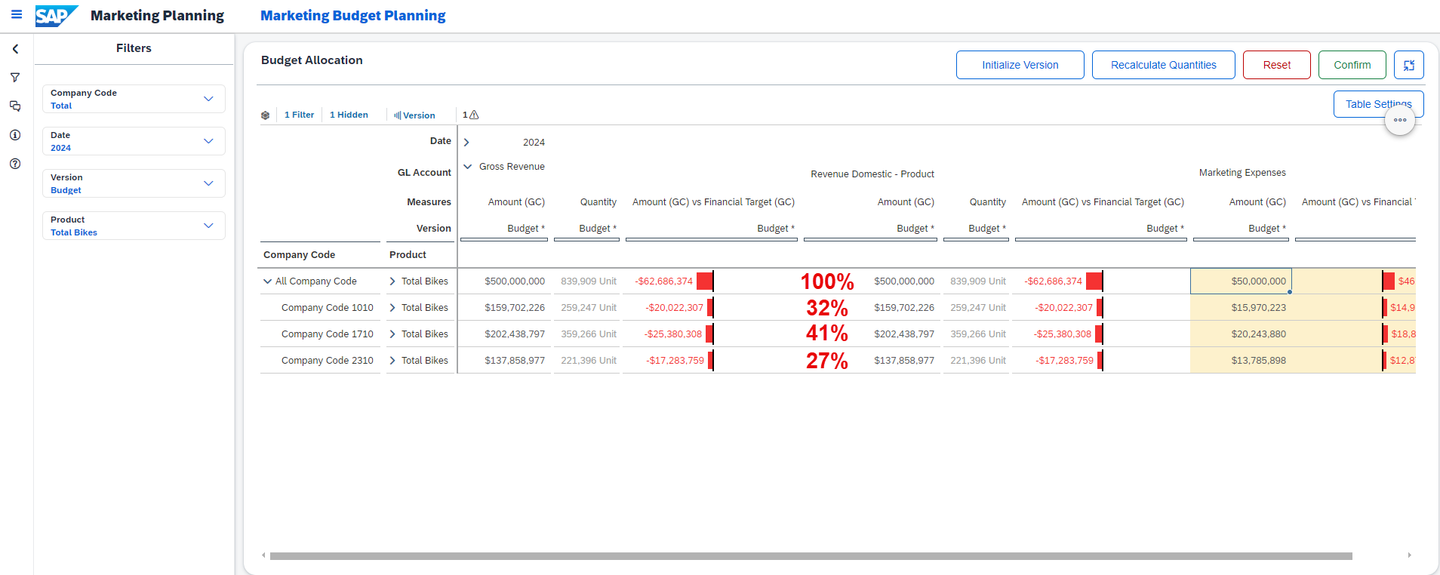Click the Version link in the table toolbar

click(415, 115)
